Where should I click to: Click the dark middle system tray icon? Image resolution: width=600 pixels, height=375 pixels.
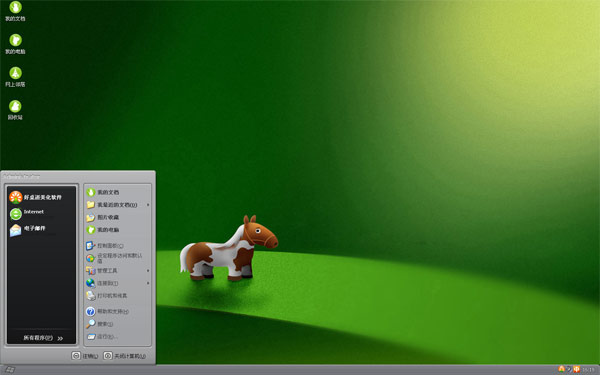(x=569, y=369)
